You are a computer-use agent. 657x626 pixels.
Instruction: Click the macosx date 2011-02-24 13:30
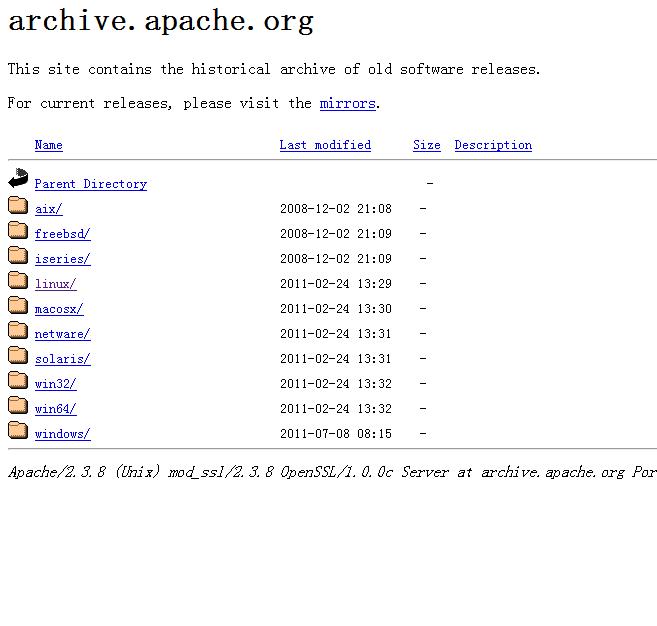(x=336, y=309)
